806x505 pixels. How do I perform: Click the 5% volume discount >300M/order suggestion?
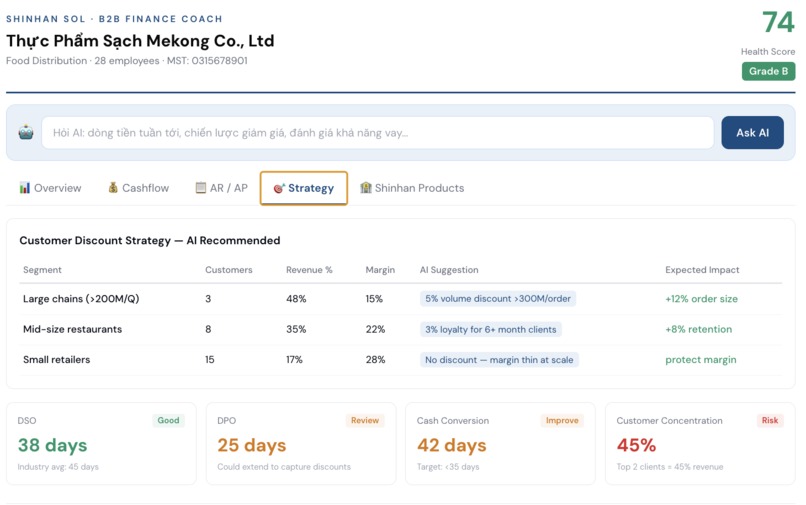[x=498, y=299]
